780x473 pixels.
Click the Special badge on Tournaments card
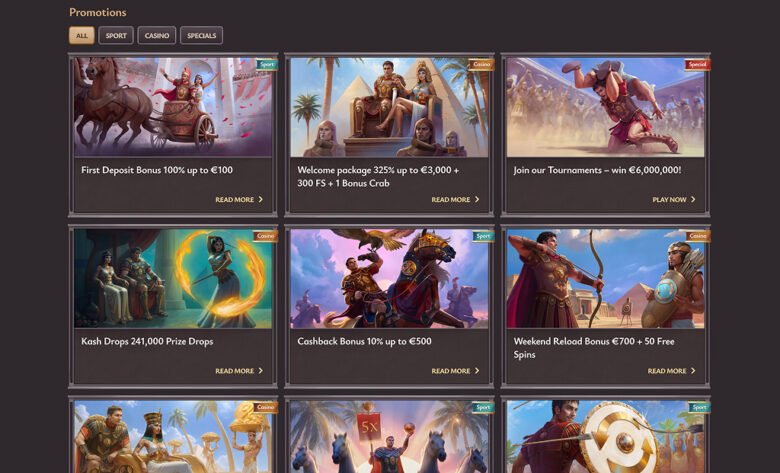[x=697, y=65]
